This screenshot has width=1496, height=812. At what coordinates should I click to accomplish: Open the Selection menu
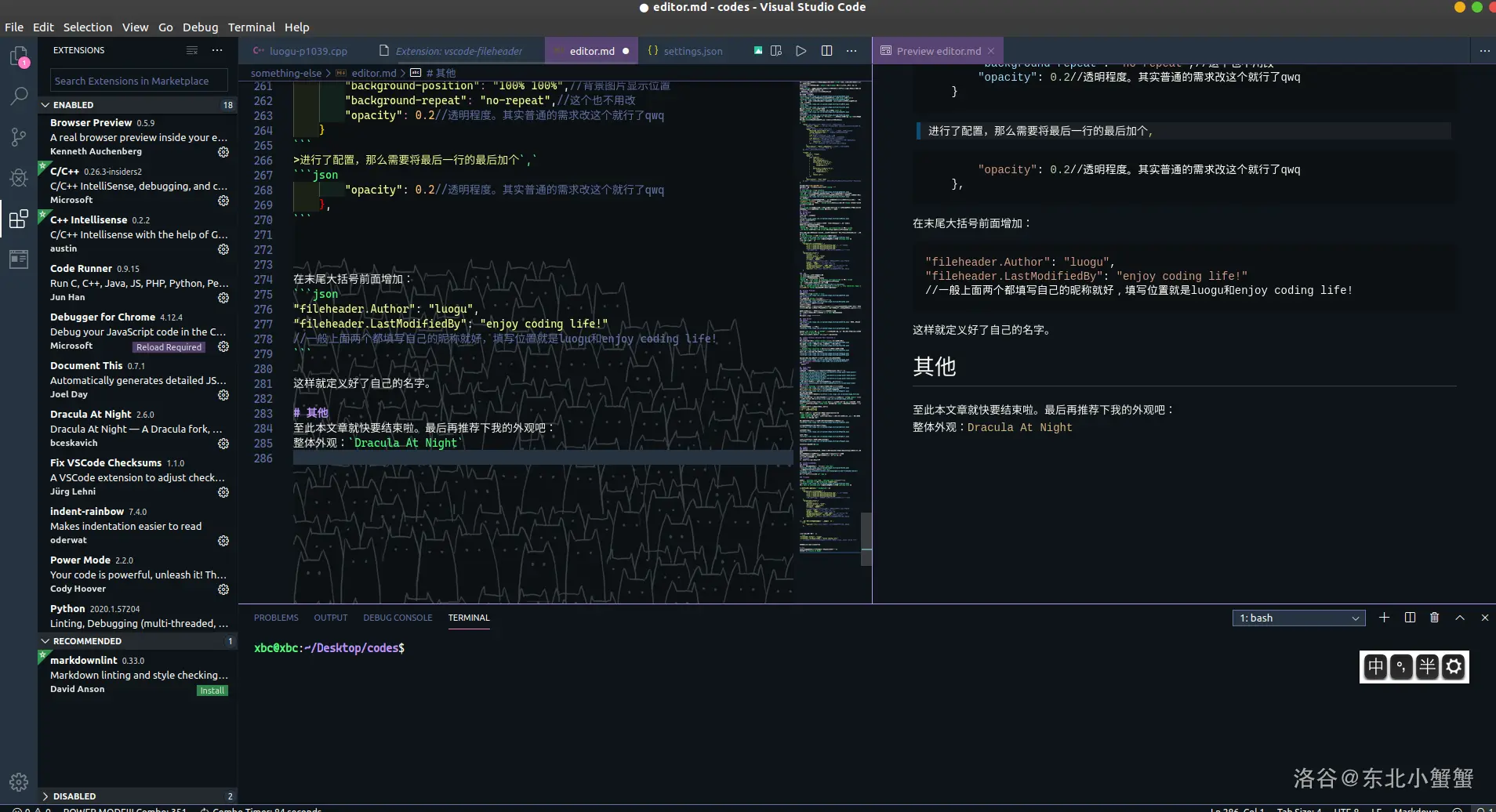(88, 27)
